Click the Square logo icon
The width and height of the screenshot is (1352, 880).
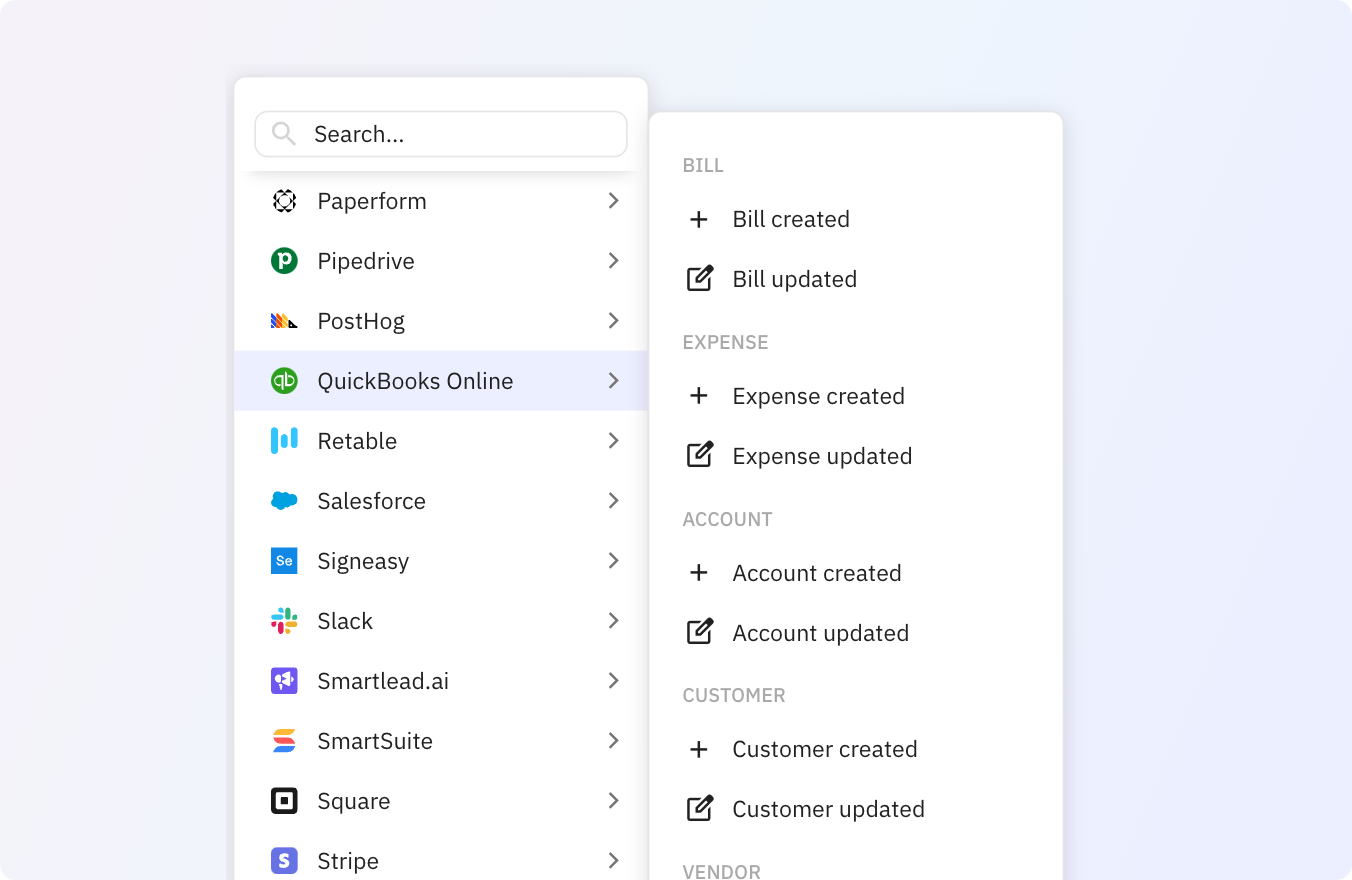[x=284, y=801]
